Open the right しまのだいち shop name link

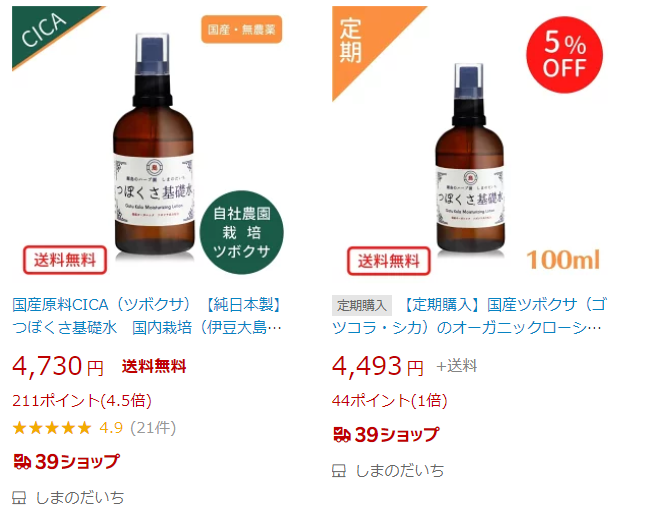coord(400,470)
